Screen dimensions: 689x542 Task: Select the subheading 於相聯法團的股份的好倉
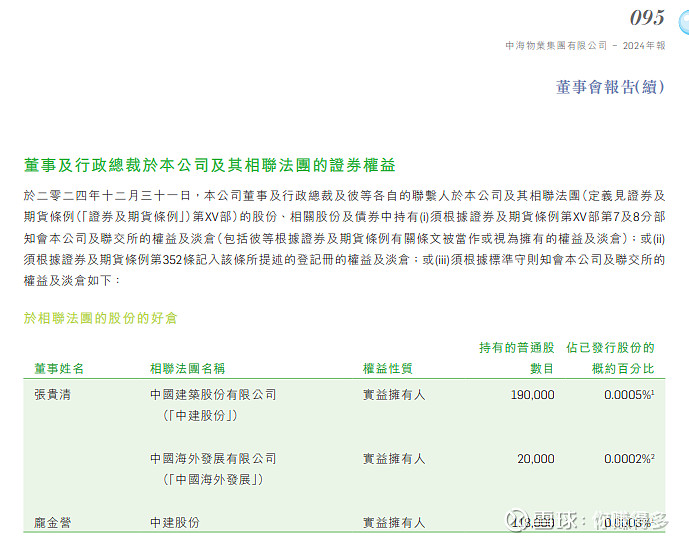100,318
